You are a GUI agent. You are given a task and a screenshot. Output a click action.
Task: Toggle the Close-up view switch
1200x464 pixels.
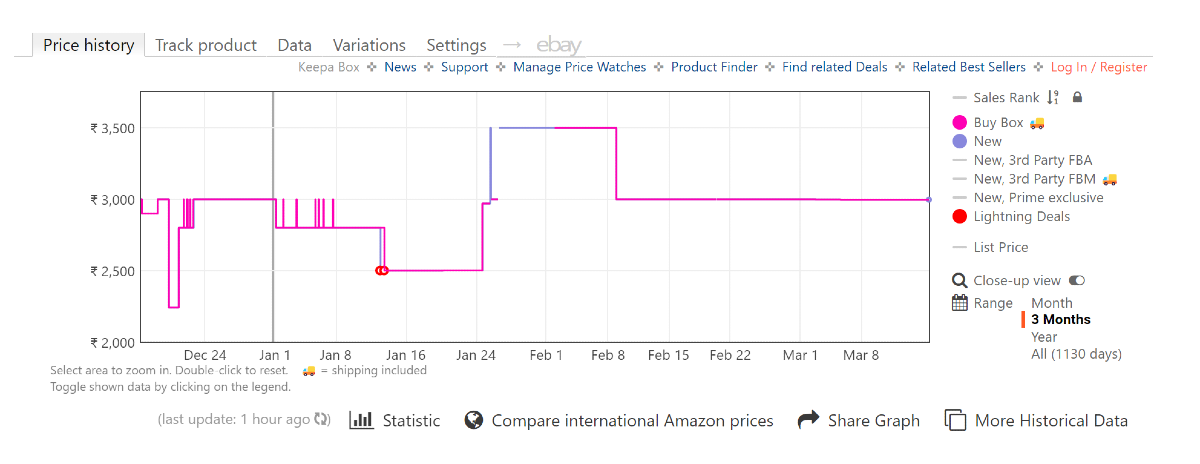tap(1077, 281)
